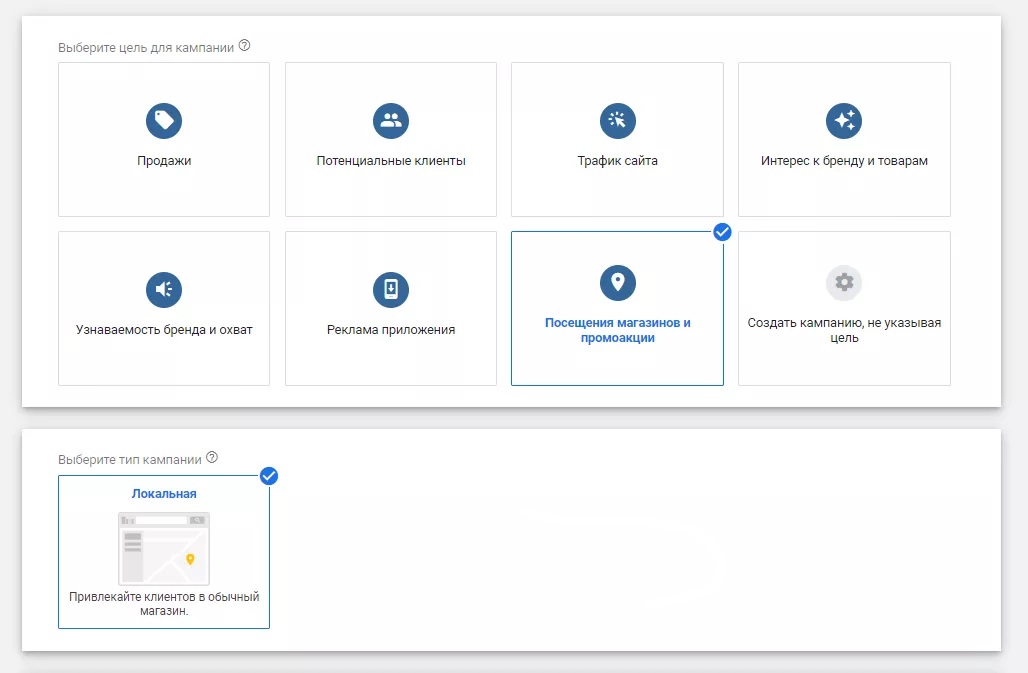Choose the Потенциальные клиенты goal label
Image resolution: width=1028 pixels, height=673 pixels.
[391, 161]
